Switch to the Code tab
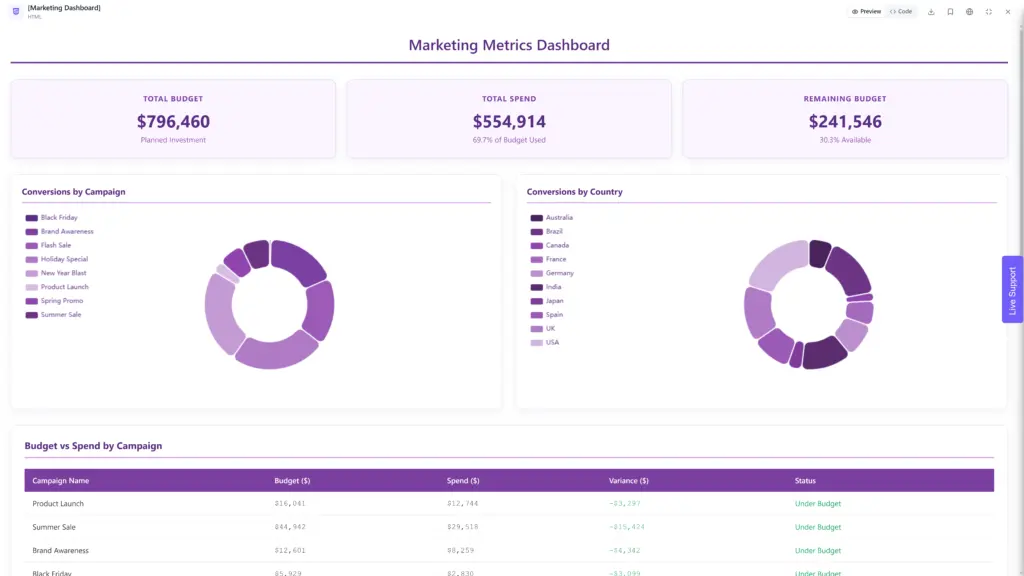The image size is (1024, 576). point(901,12)
